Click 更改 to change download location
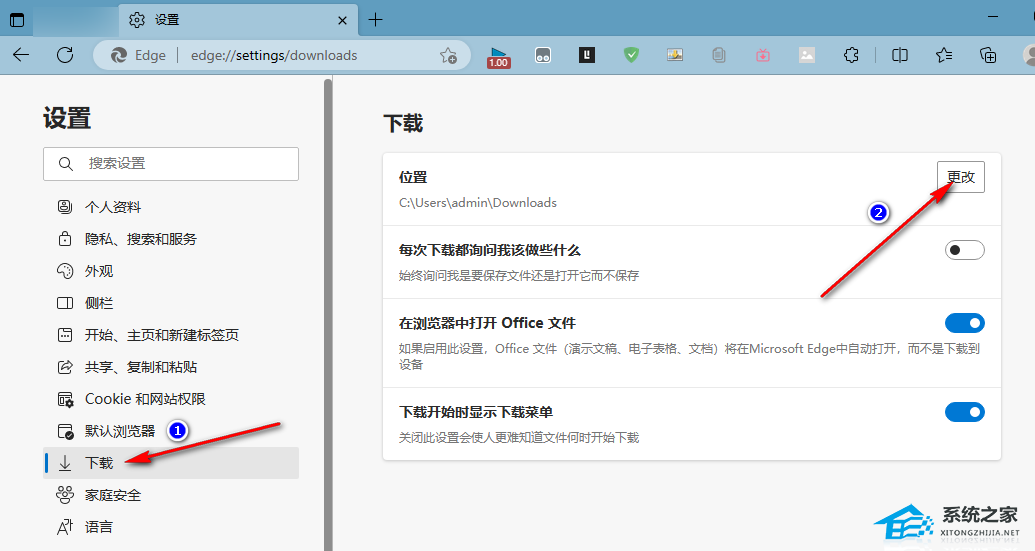The width and height of the screenshot is (1035, 551). [x=960, y=177]
